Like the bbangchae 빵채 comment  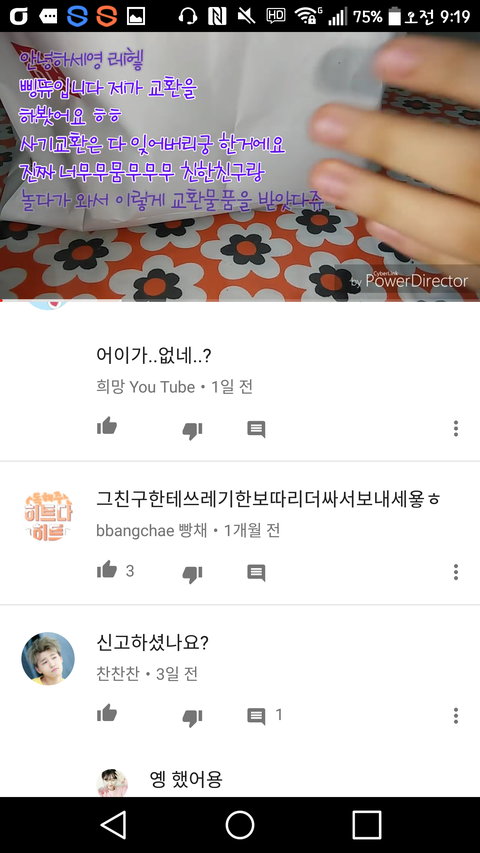pyautogui.click(x=107, y=570)
